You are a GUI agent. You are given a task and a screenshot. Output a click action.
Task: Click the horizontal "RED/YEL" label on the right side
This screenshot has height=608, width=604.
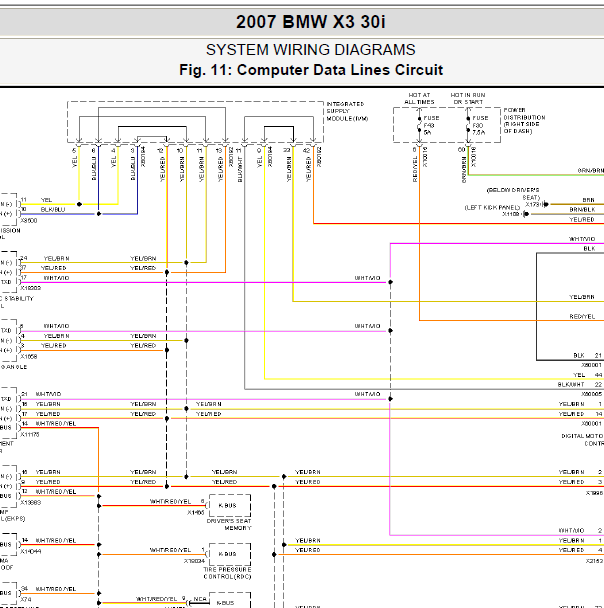coord(582,317)
